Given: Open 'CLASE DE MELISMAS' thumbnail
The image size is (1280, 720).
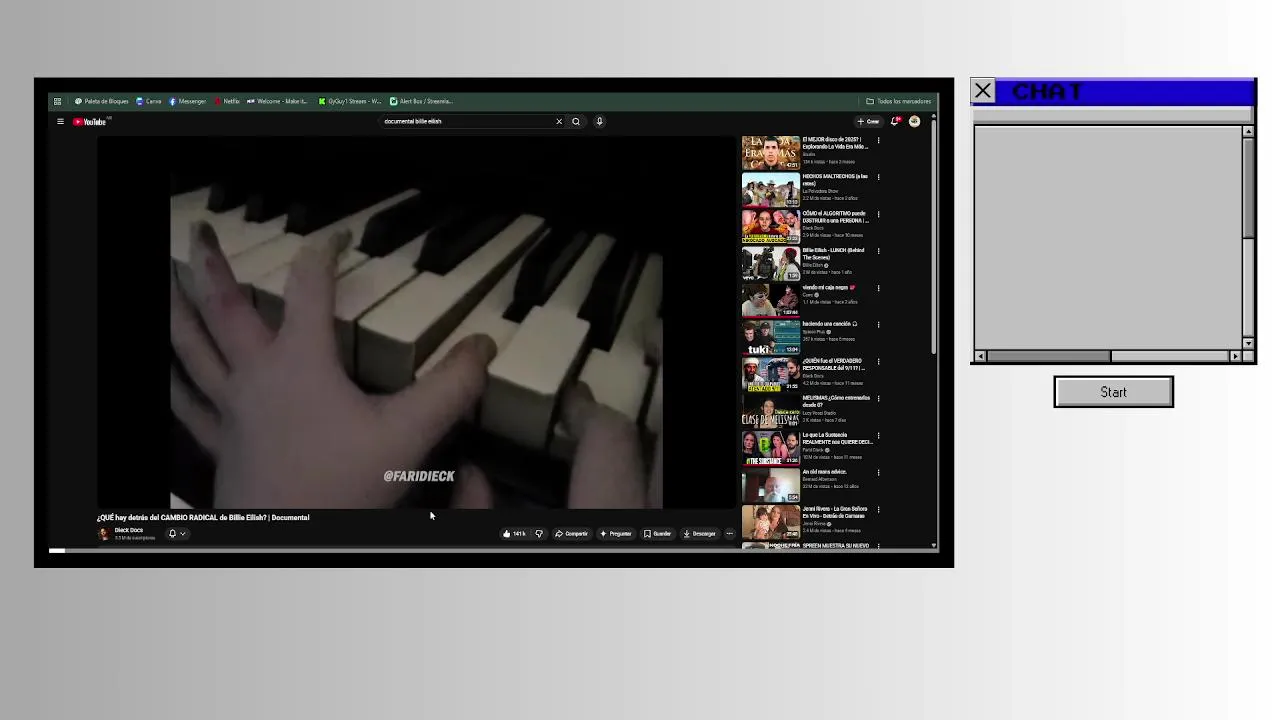Looking at the screenshot, I should pos(770,411).
